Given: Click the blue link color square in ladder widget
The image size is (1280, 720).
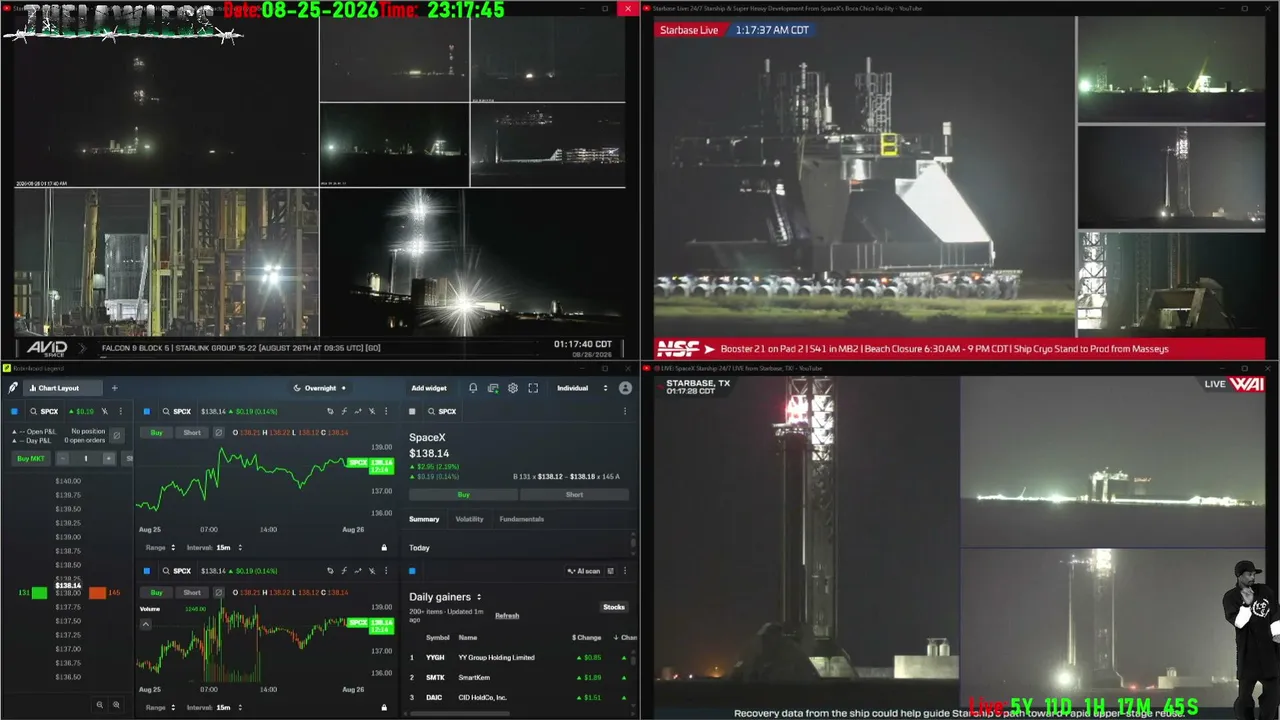Looking at the screenshot, I should (14, 411).
